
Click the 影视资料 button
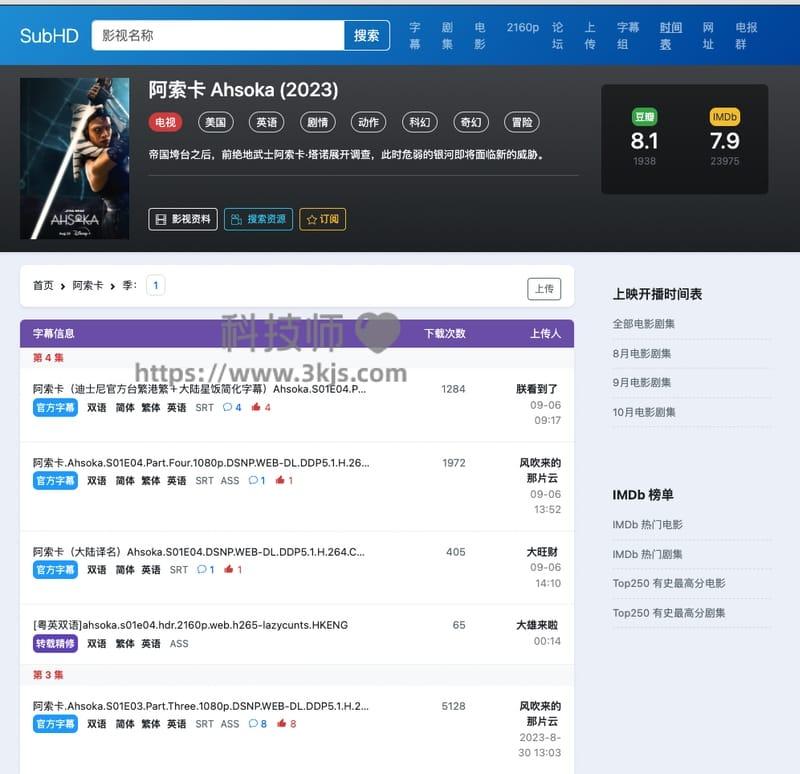coord(183,219)
